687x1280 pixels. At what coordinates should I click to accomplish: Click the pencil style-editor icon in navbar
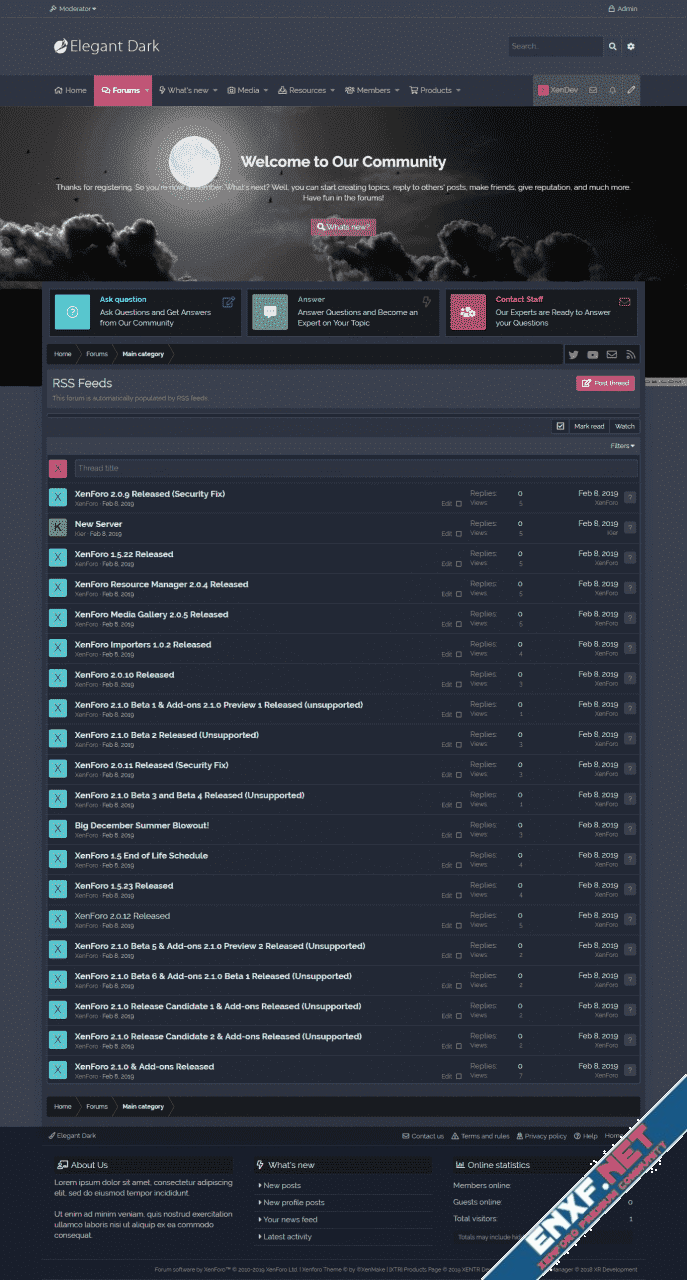tap(631, 90)
